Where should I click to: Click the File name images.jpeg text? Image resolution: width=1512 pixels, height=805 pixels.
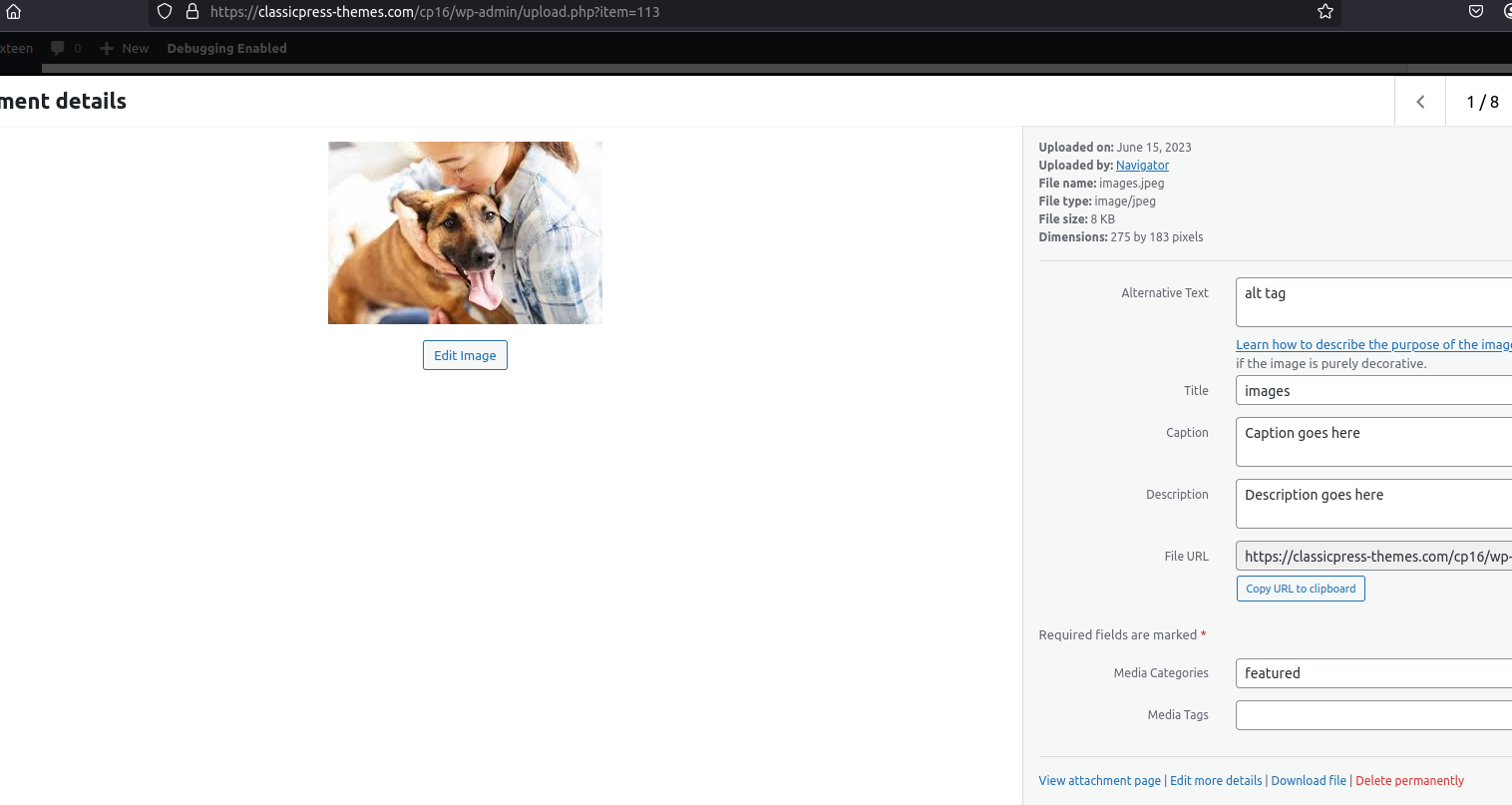(1101, 184)
